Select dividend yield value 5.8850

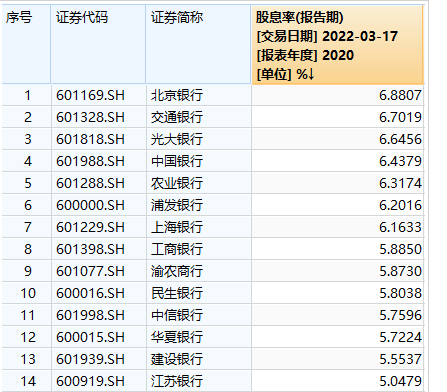(x=400, y=249)
